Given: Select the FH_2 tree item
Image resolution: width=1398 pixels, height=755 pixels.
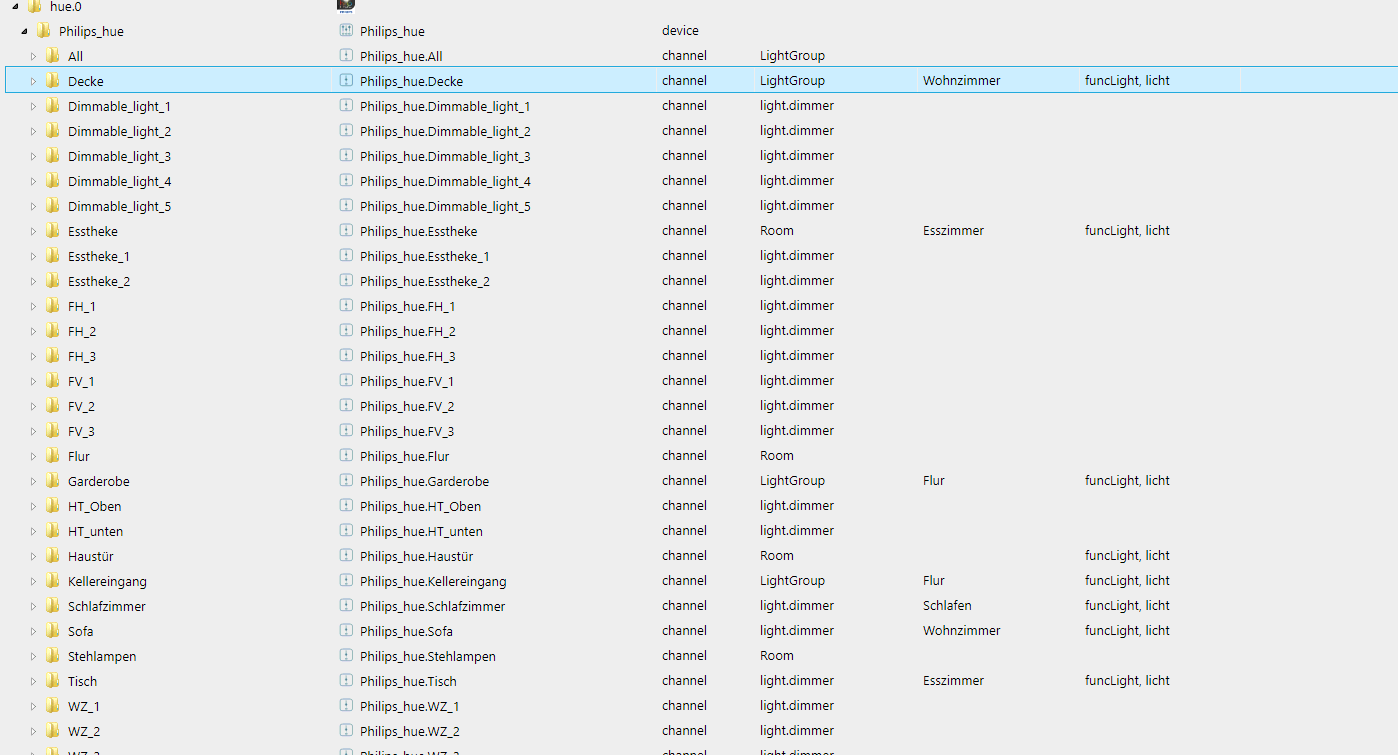Looking at the screenshot, I should pos(82,331).
